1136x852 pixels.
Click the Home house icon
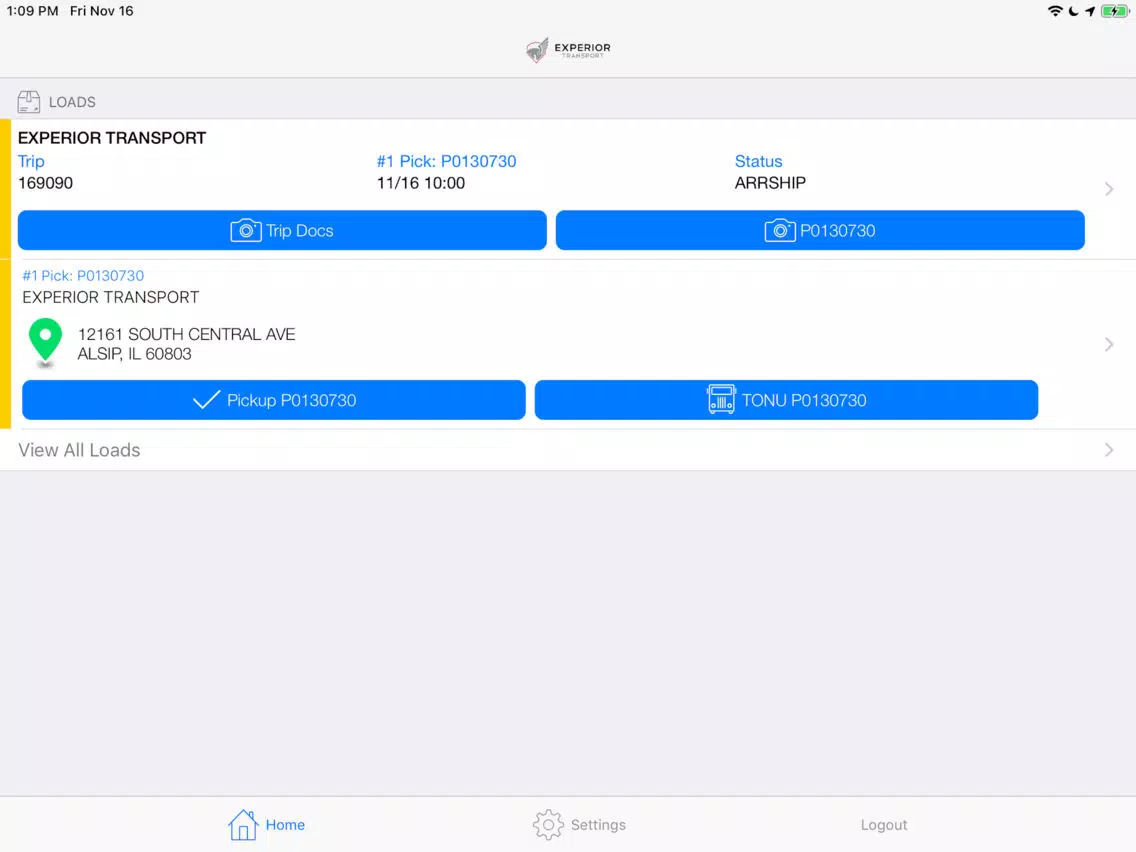pyautogui.click(x=243, y=824)
